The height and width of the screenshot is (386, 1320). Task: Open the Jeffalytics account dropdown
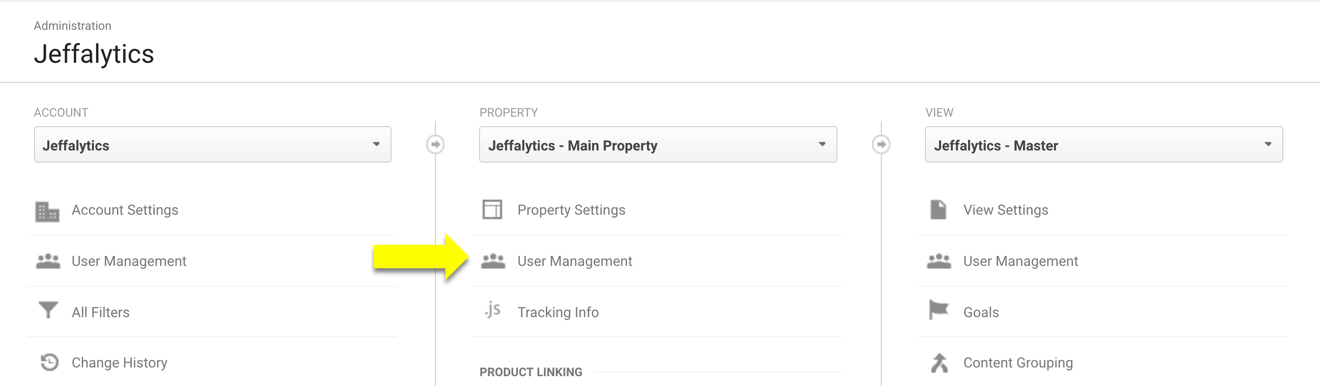[x=212, y=145]
